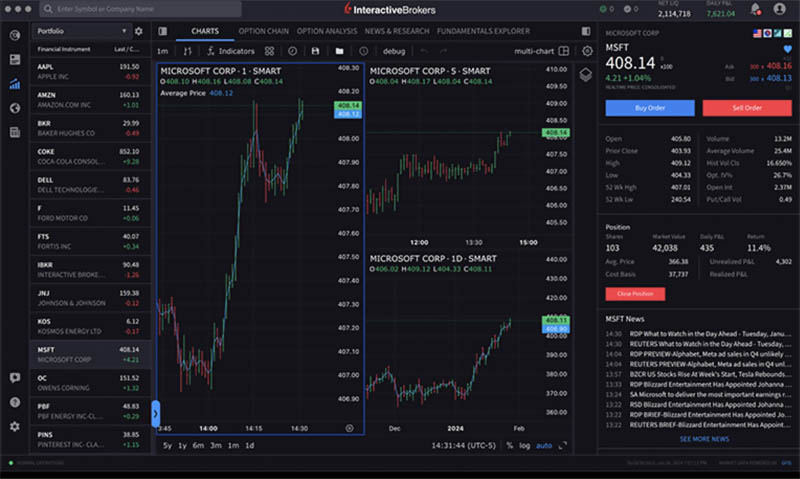This screenshot has height=479, width=800.
Task: Set chart range to 5y
Action: [x=167, y=446]
